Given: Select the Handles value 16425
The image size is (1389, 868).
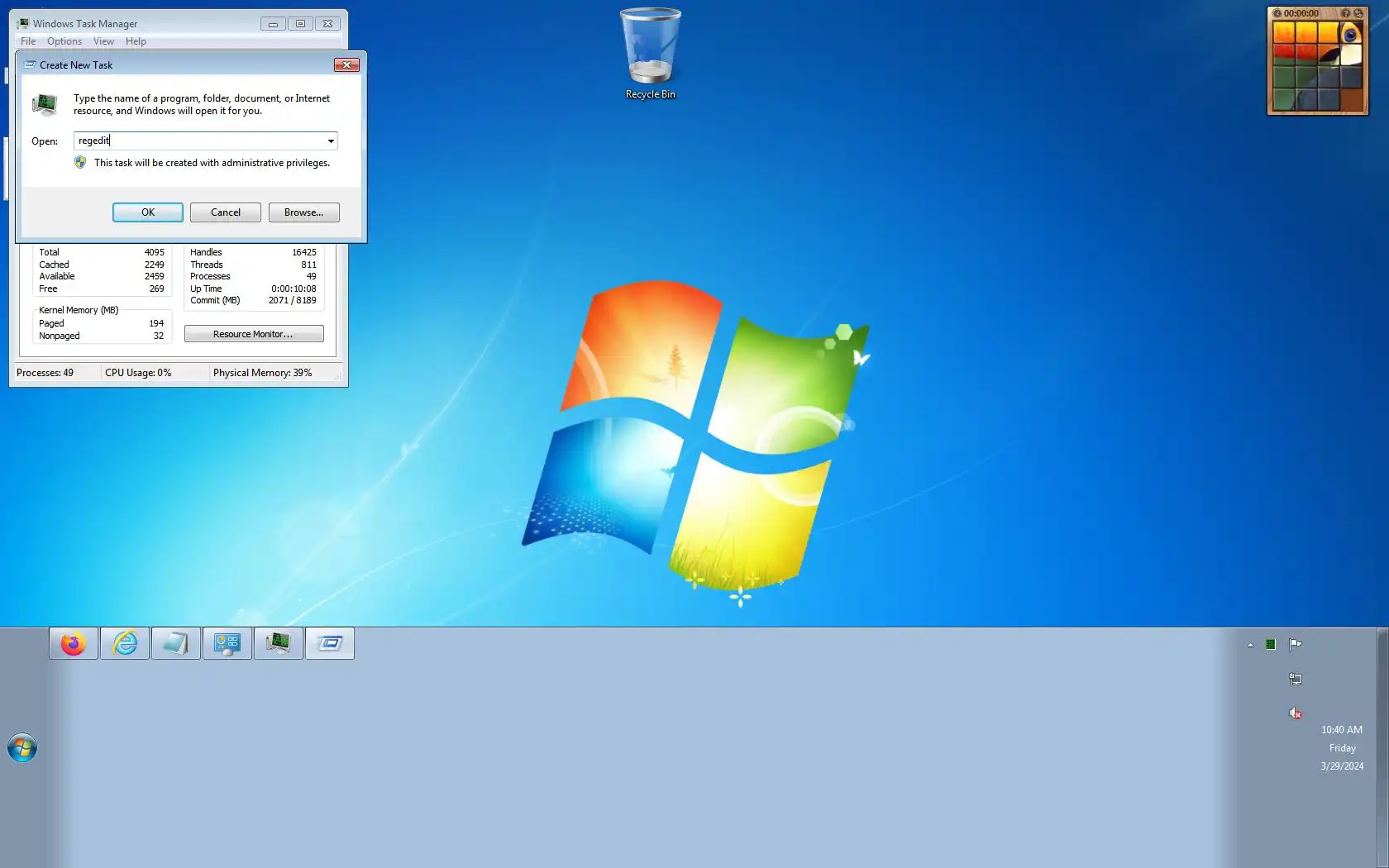Looking at the screenshot, I should pos(304,253).
